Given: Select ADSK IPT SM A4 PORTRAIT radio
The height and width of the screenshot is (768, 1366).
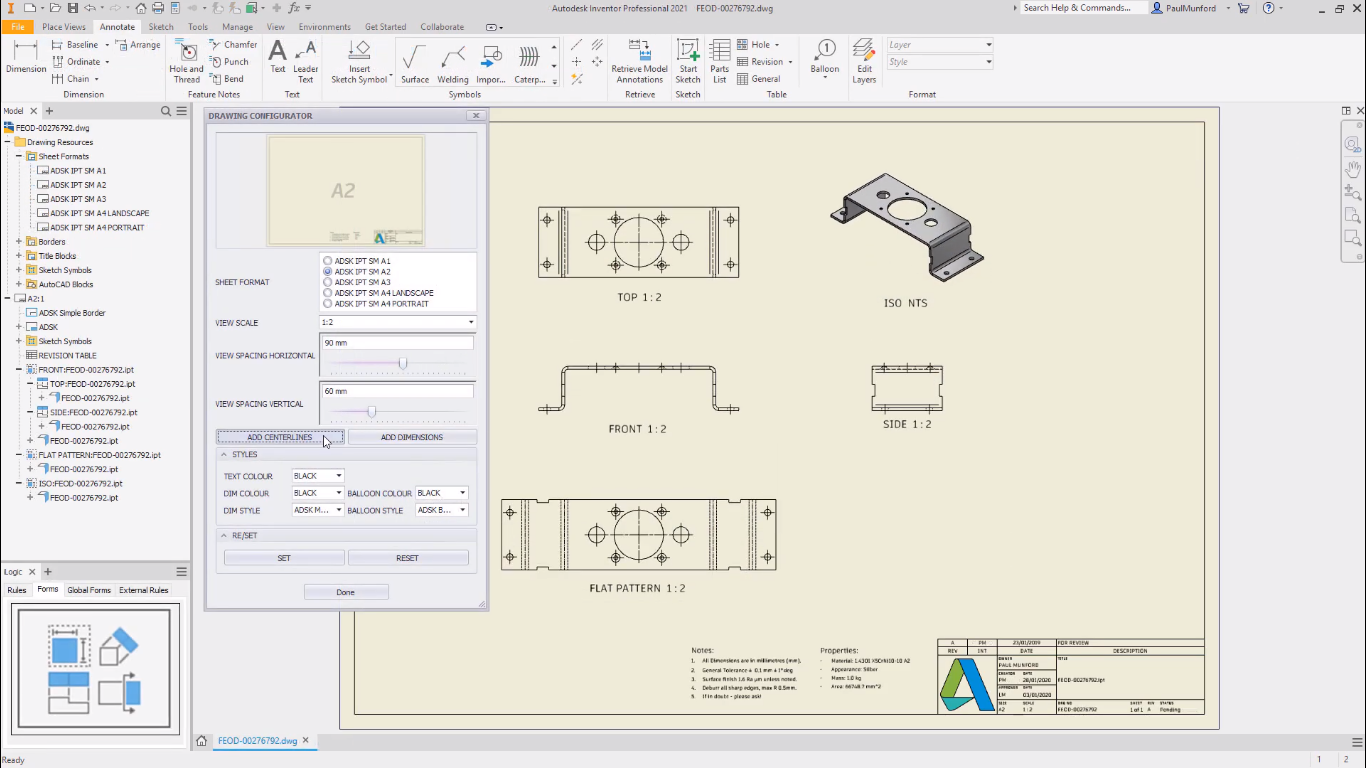Looking at the screenshot, I should [x=327, y=304].
